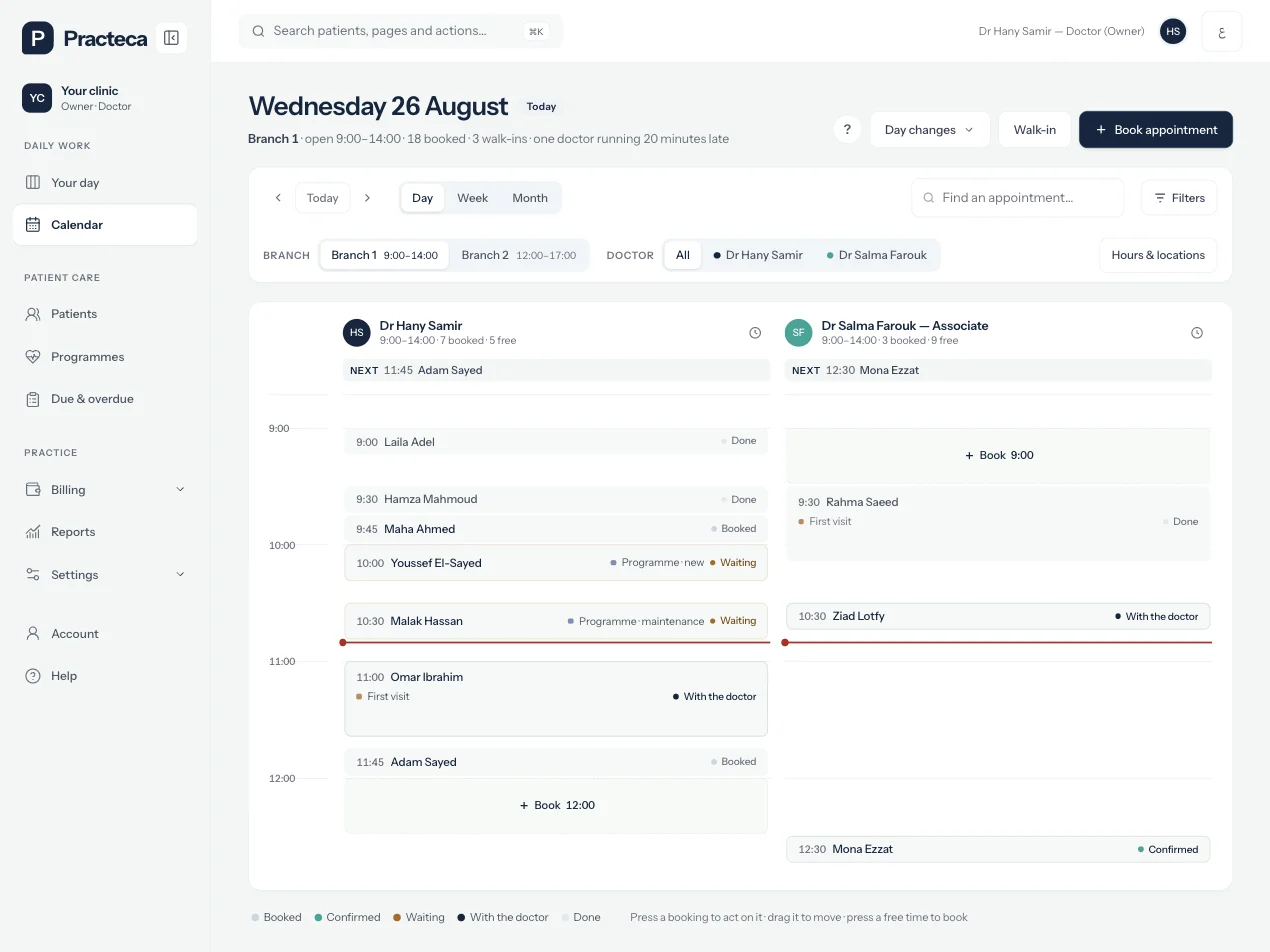
Task: Show All doctors
Action: coord(683,255)
